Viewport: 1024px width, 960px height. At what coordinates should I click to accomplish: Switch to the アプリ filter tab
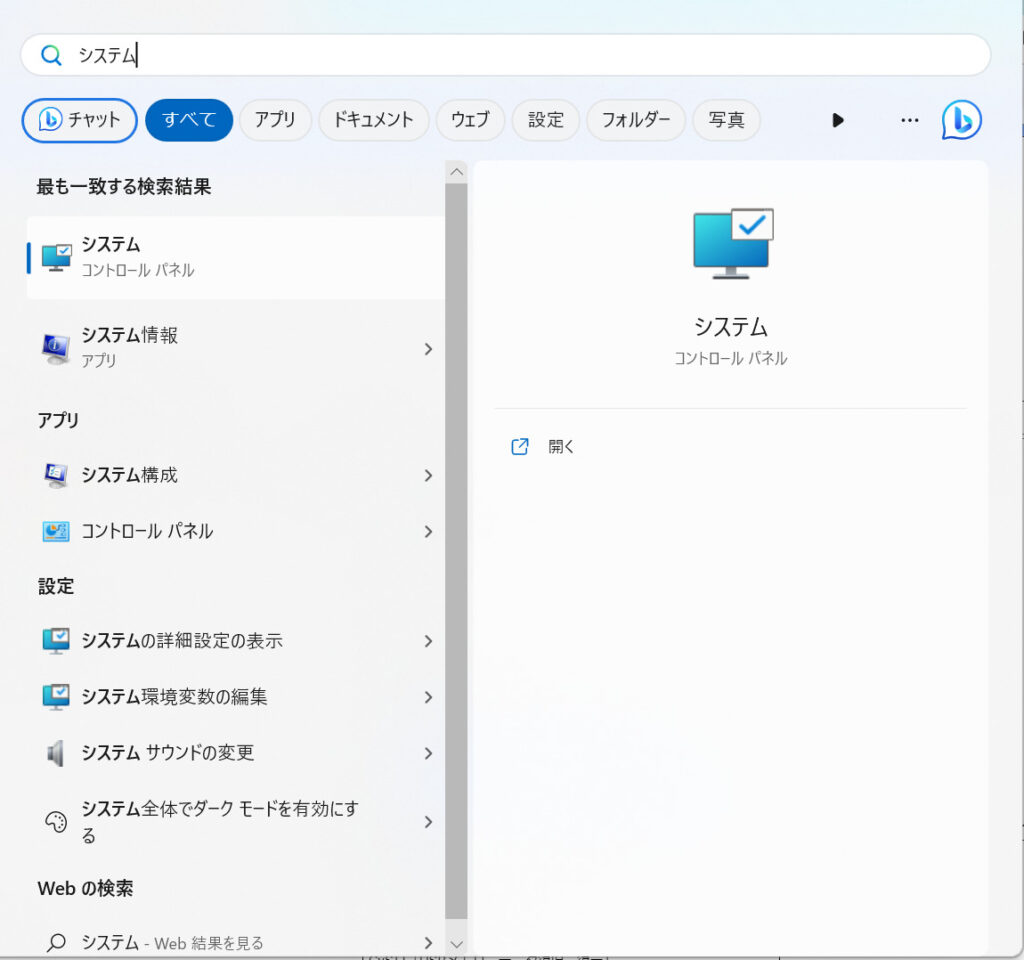pos(275,120)
